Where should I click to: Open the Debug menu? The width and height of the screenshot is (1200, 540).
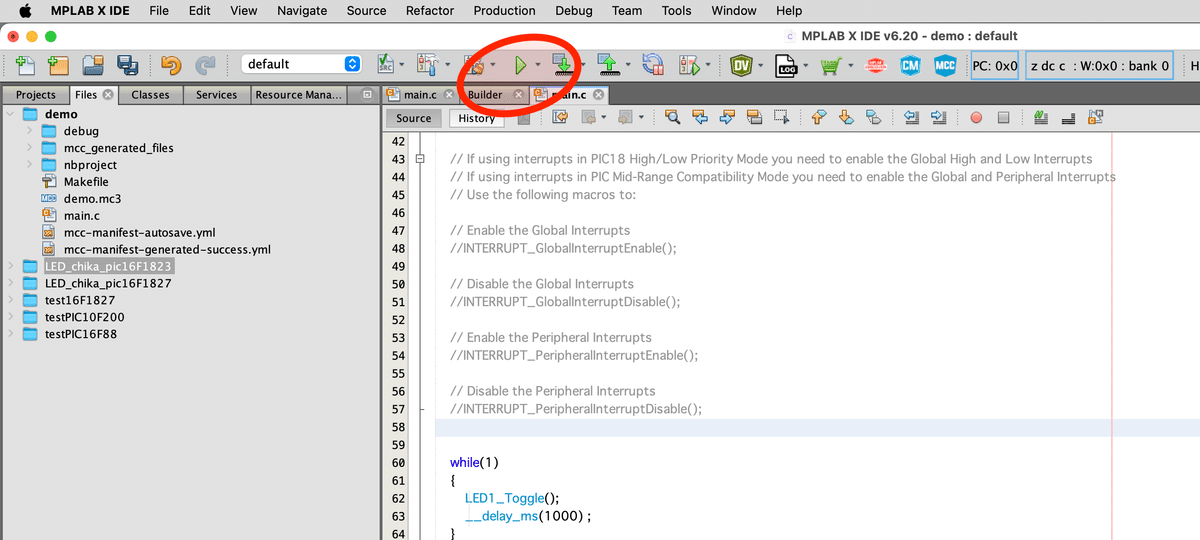pos(573,10)
